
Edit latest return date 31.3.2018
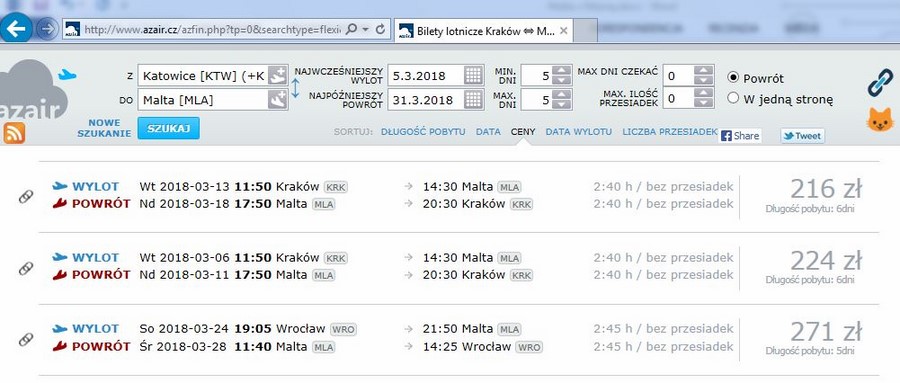click(x=425, y=99)
